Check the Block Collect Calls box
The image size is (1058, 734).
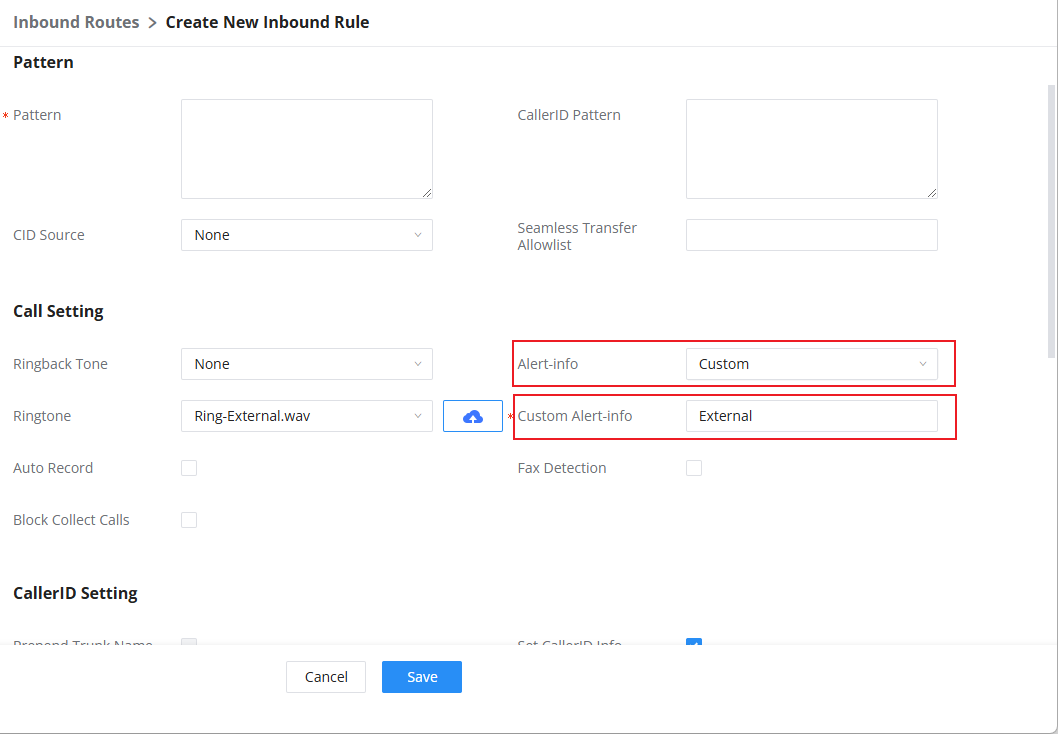click(x=189, y=520)
